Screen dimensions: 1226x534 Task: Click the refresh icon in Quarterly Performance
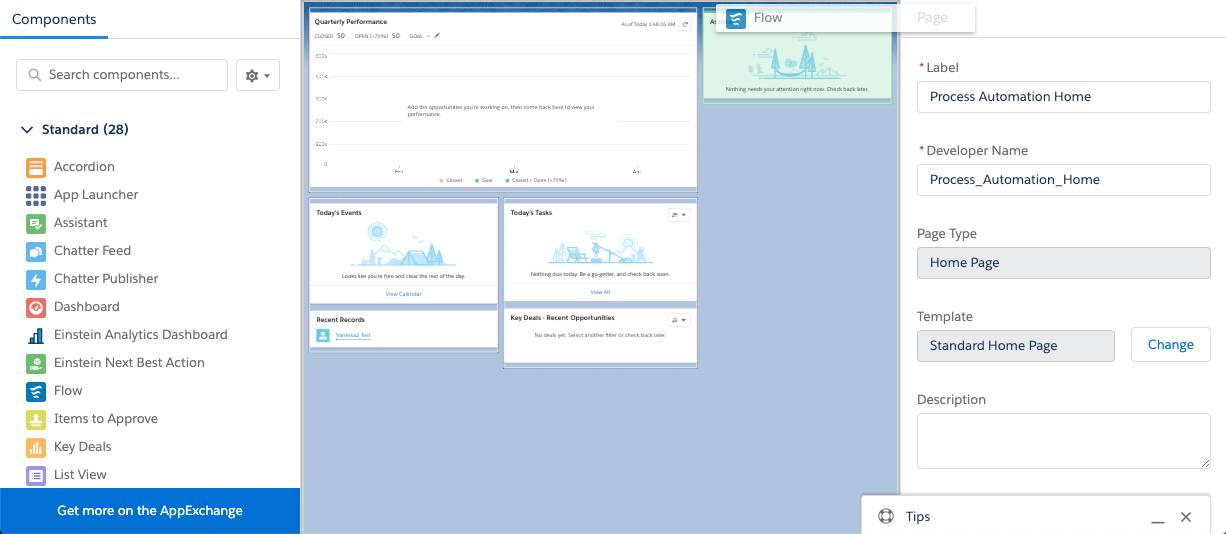click(685, 24)
